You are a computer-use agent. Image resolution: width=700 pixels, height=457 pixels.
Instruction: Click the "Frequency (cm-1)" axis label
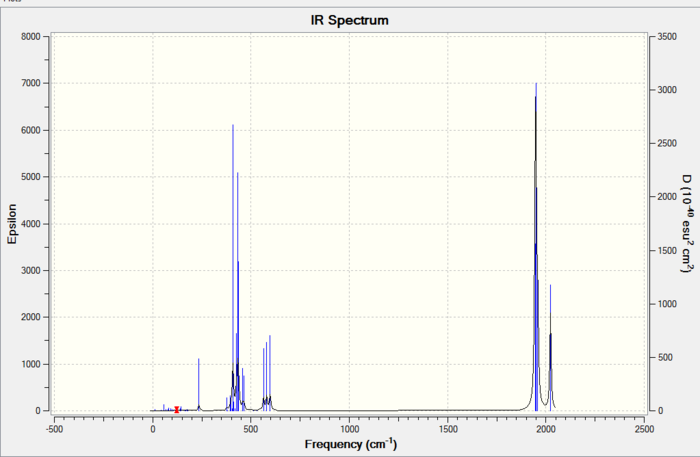click(351, 444)
